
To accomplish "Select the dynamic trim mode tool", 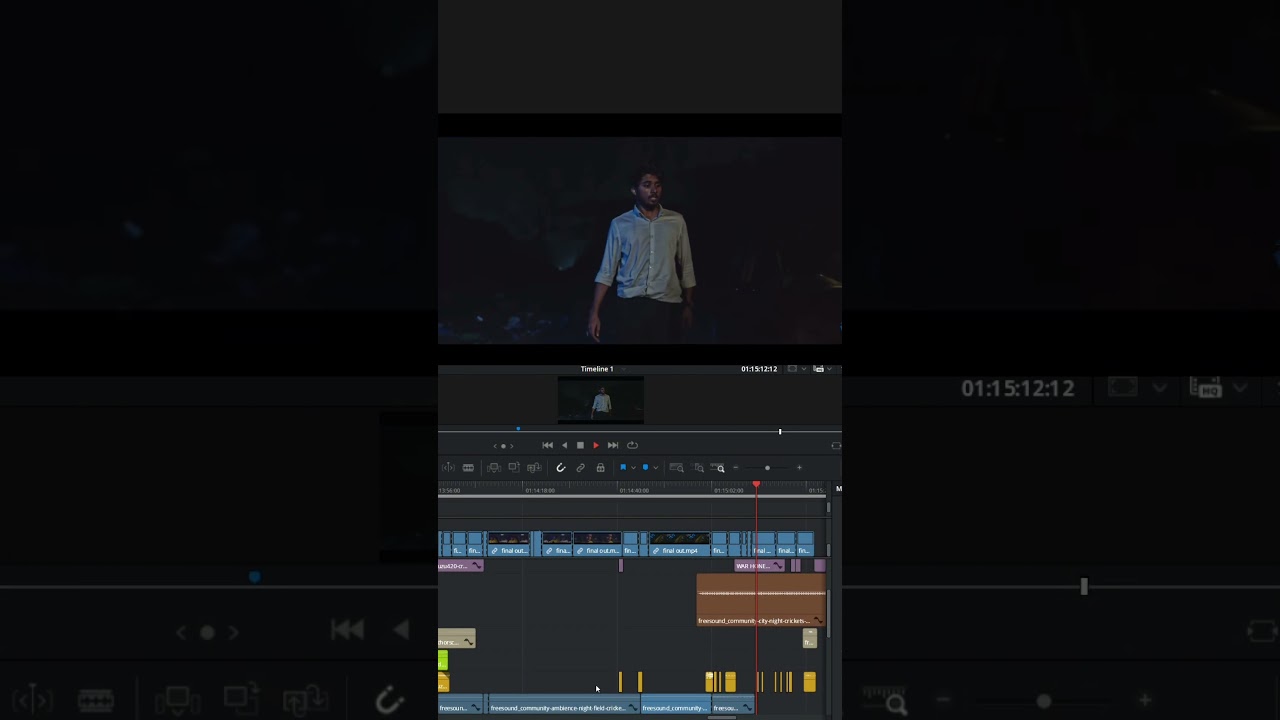I will tap(448, 468).
